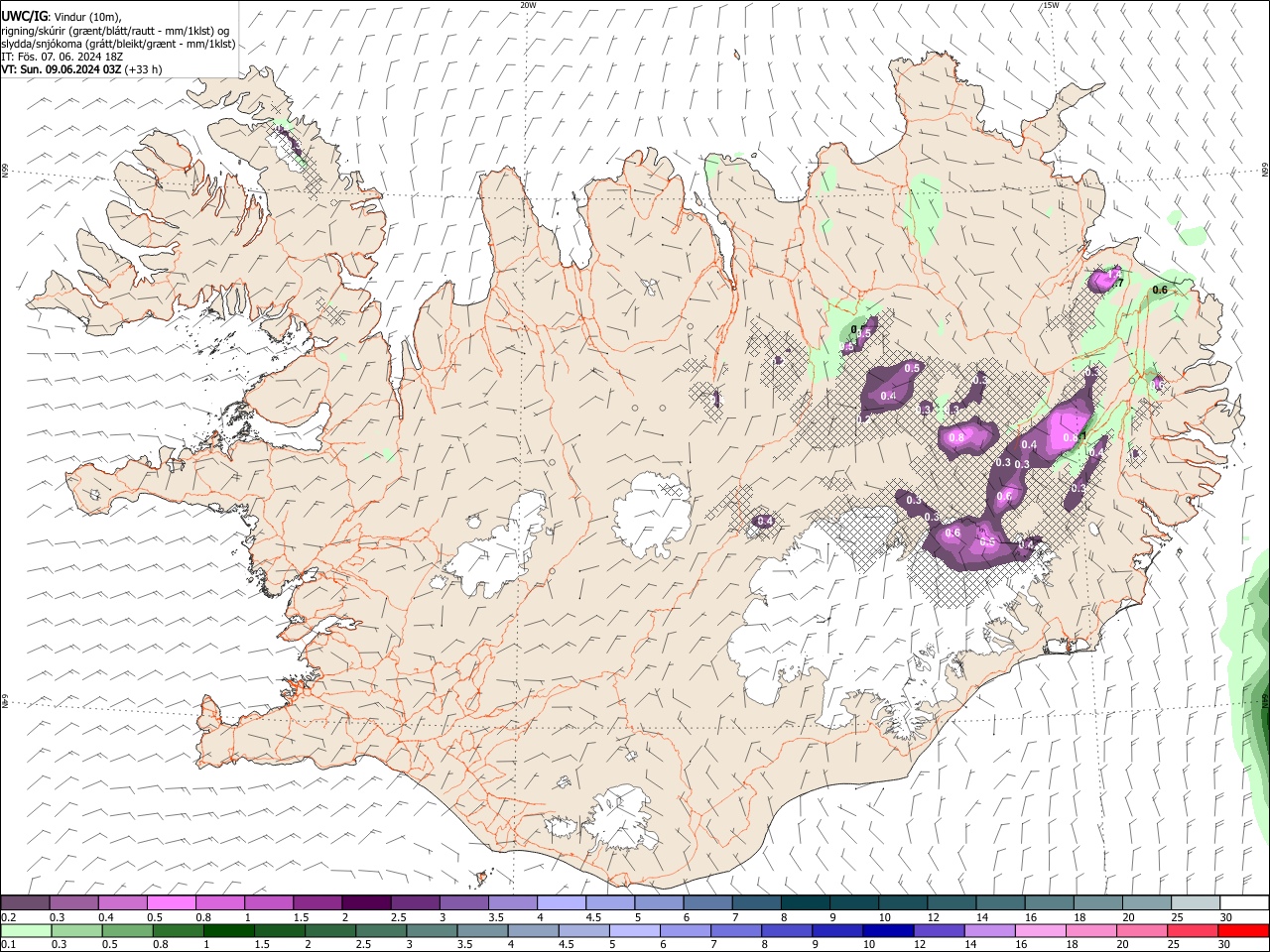Pick the dark purple upper swatch above 2

[366, 902]
